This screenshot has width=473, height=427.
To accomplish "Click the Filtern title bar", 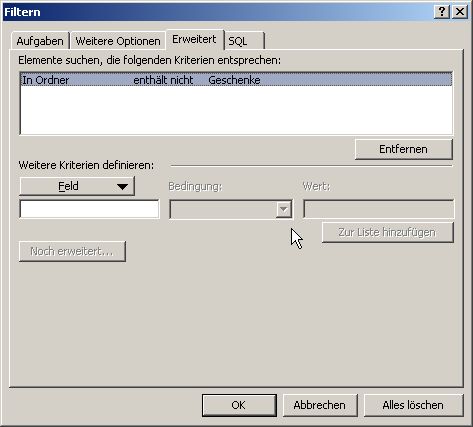I will coord(217,12).
